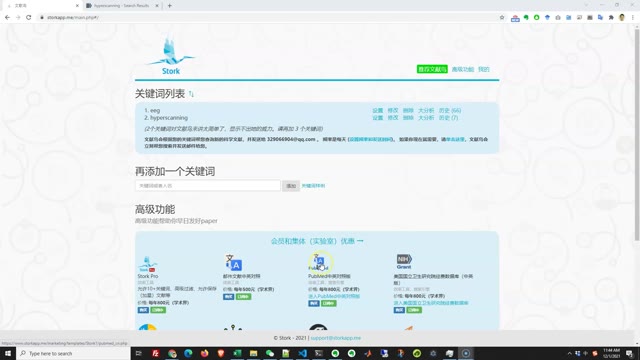Open 历史 (7) for the hyperscanning keyword
This screenshot has width=640, height=360.
click(448, 118)
